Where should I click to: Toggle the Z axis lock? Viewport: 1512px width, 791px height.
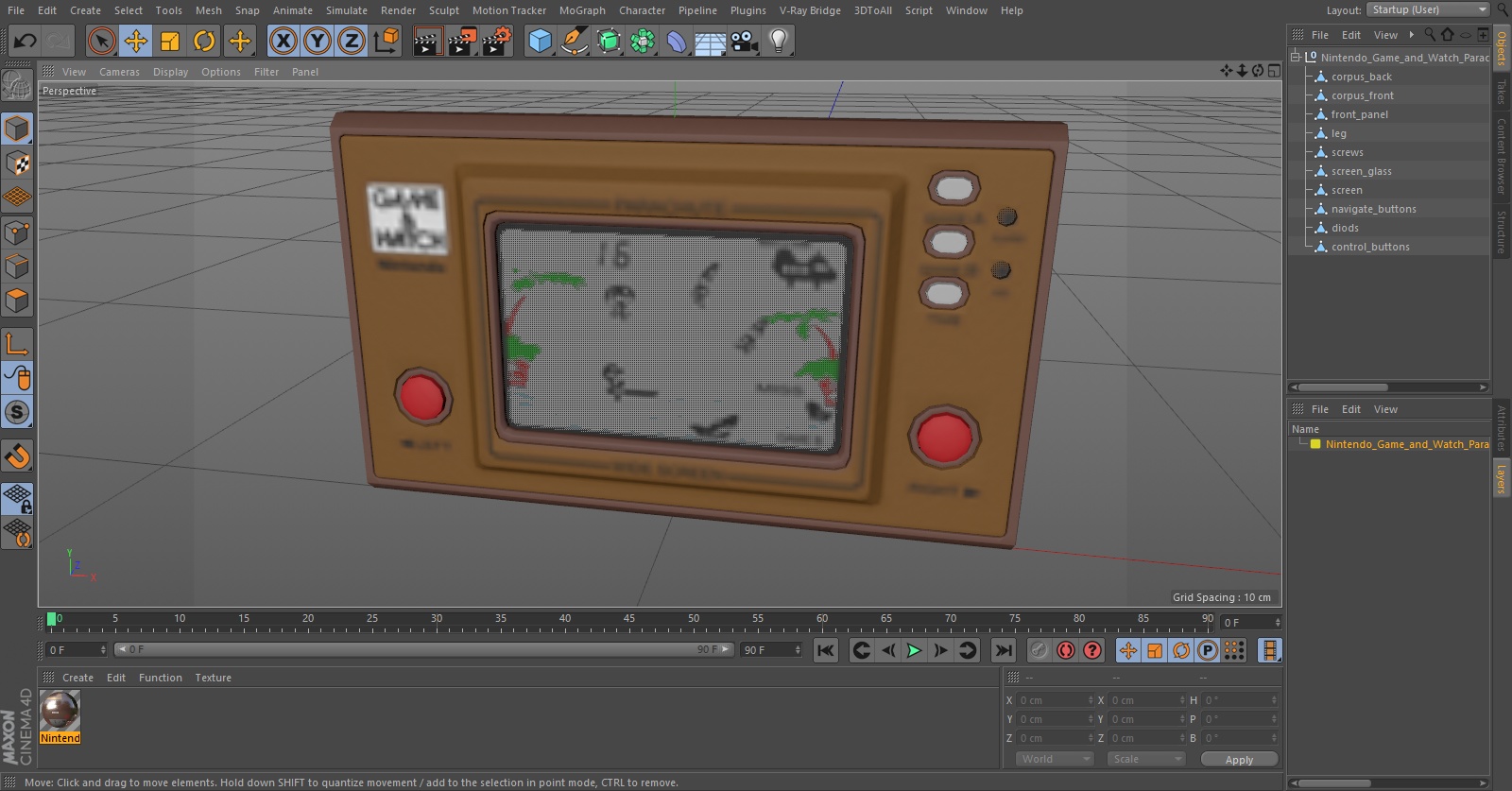tap(352, 41)
